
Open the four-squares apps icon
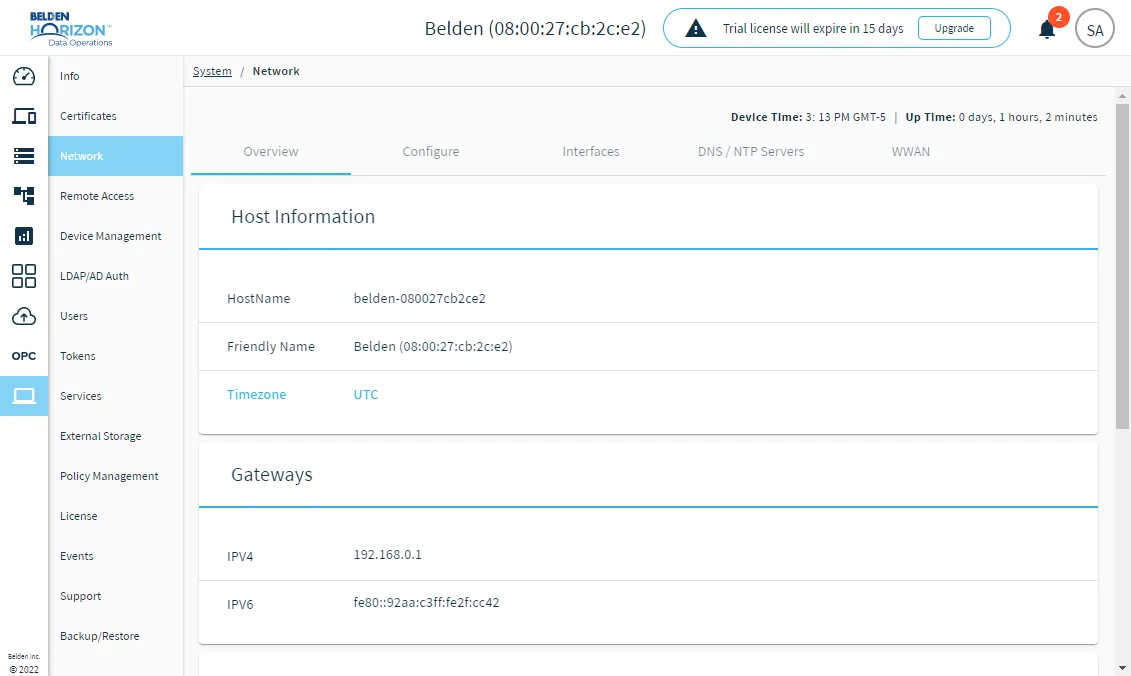(24, 276)
